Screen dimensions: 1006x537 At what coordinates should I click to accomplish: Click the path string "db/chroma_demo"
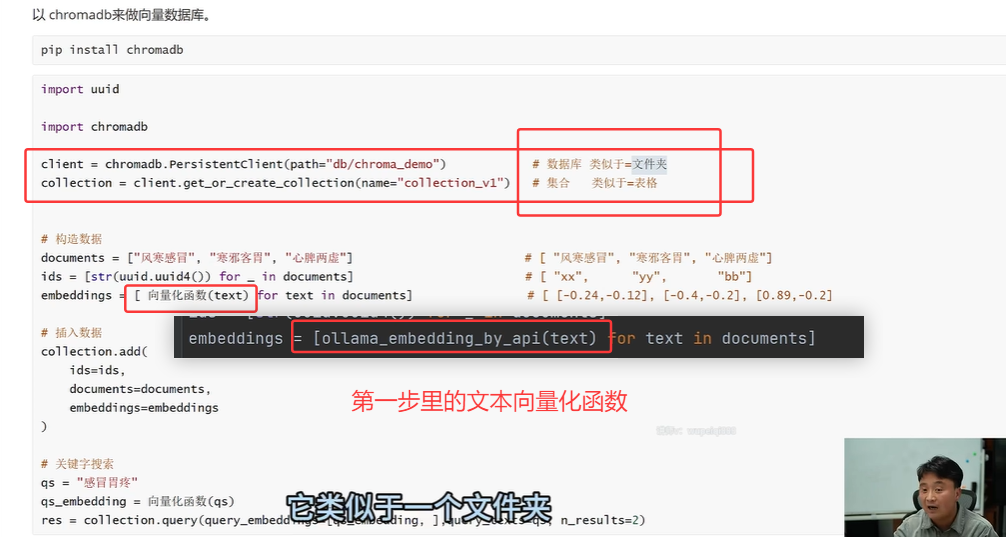coord(383,164)
